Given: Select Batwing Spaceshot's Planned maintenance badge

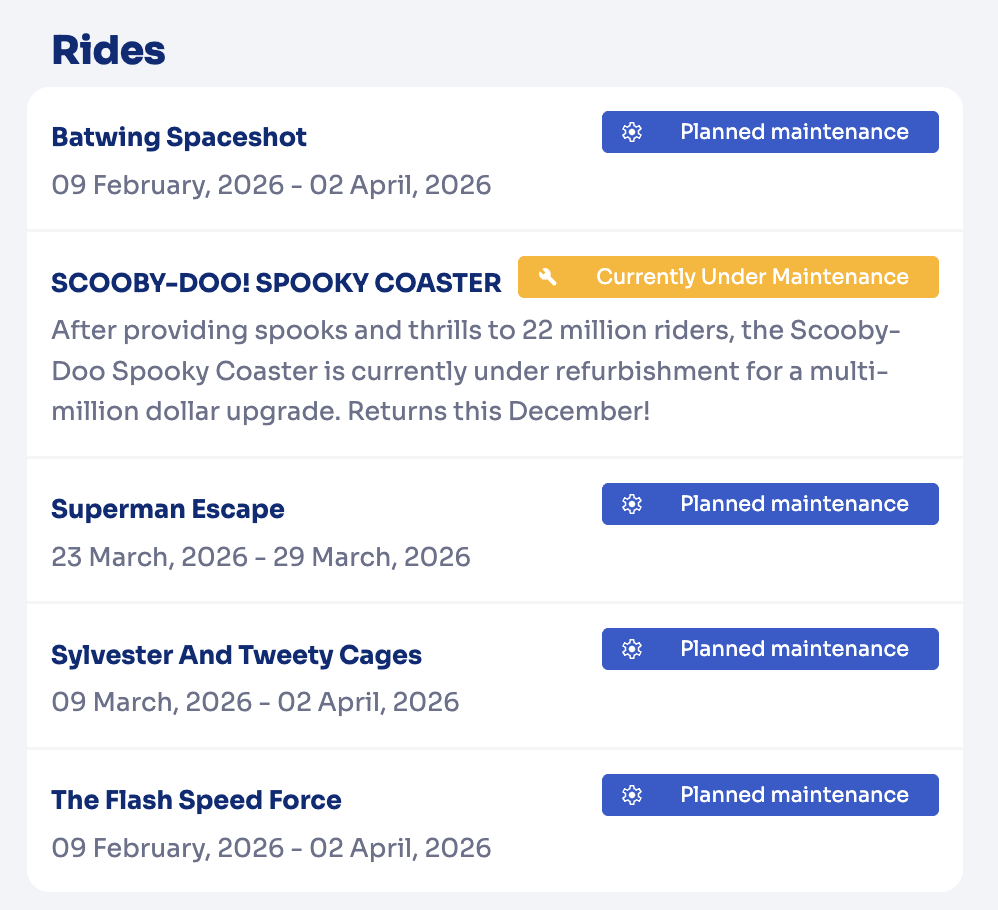Looking at the screenshot, I should point(770,132).
